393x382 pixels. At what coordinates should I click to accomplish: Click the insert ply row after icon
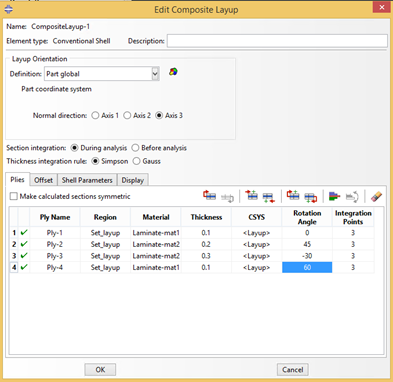(269, 197)
